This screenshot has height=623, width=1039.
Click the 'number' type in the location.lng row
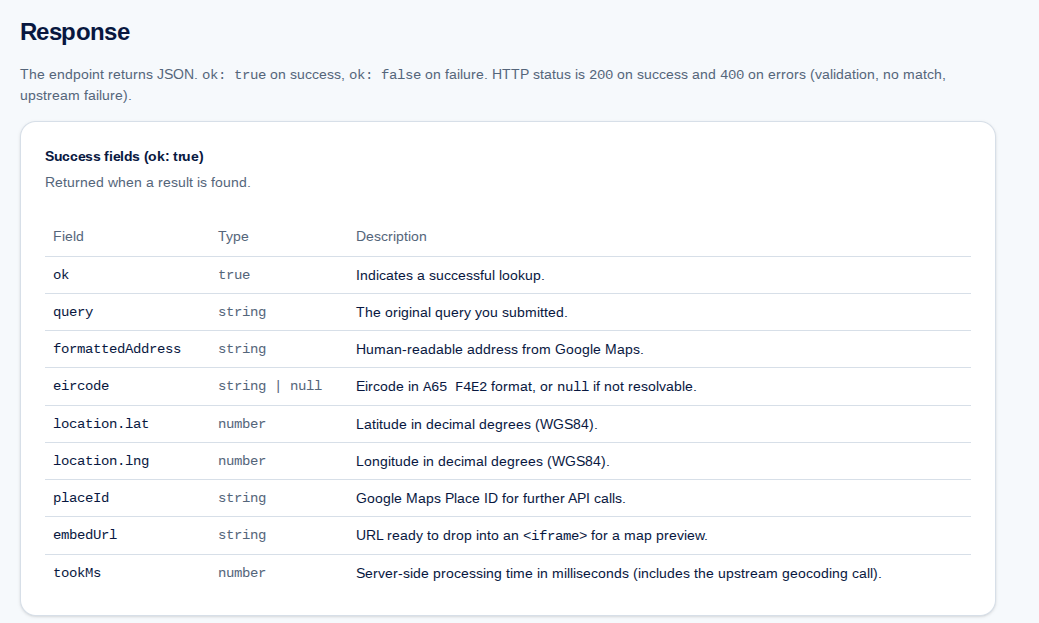[x=242, y=461]
